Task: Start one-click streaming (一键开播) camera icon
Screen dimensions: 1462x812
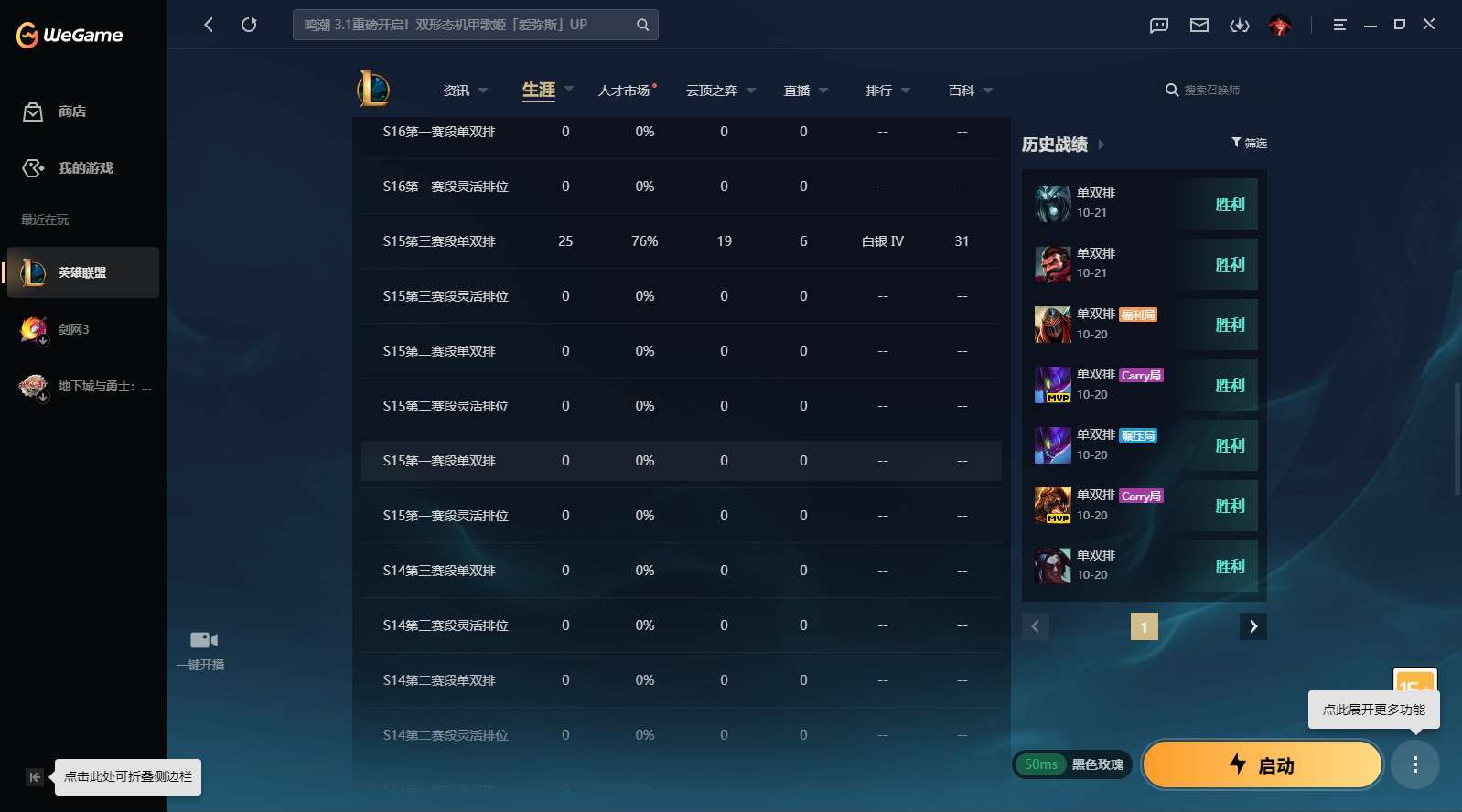Action: click(203, 640)
